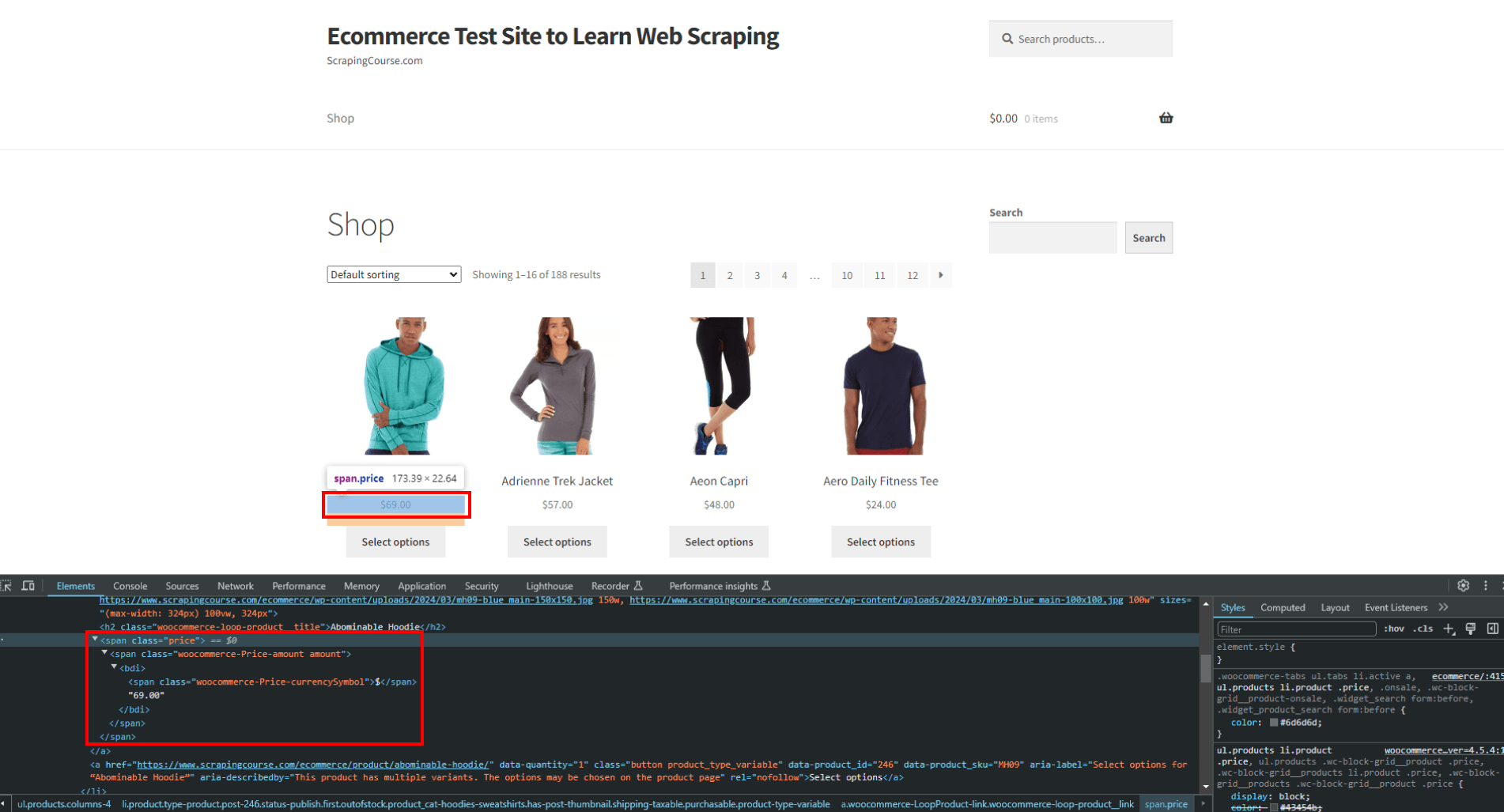Open the Application tab
This screenshot has height=812, width=1504.
(x=422, y=586)
